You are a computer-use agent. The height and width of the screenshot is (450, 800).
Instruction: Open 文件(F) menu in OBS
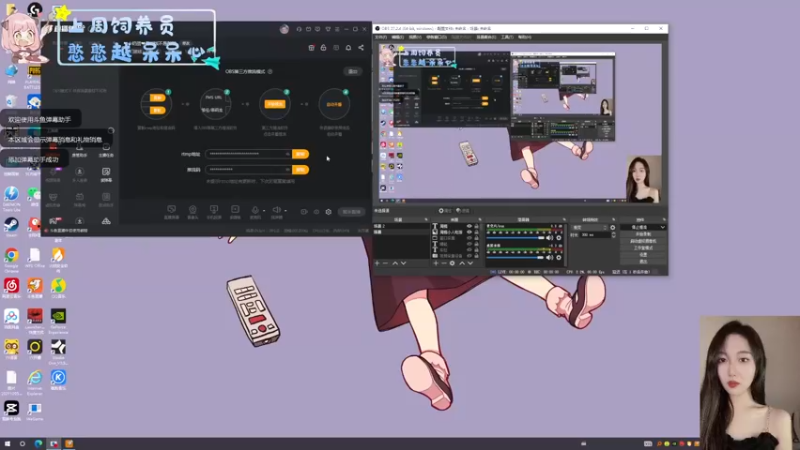pyautogui.click(x=381, y=37)
